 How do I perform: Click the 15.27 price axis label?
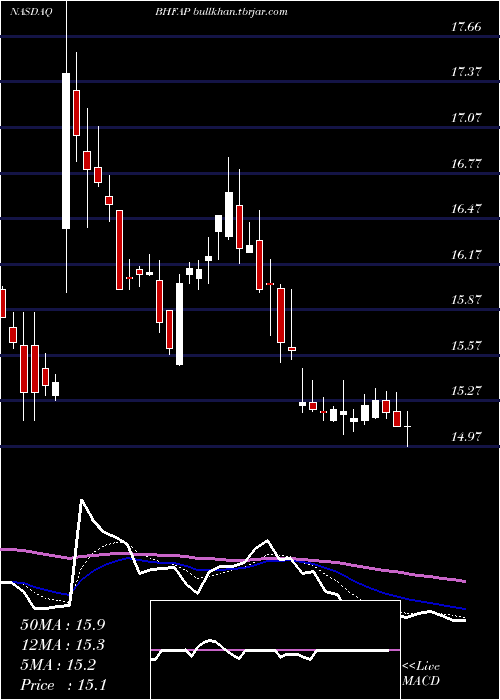point(466,391)
